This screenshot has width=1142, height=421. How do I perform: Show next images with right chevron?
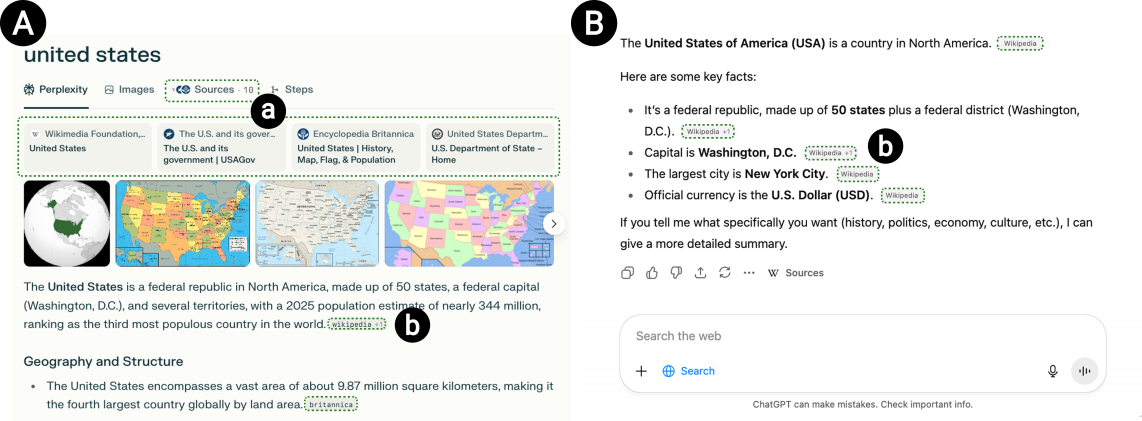[x=556, y=224]
